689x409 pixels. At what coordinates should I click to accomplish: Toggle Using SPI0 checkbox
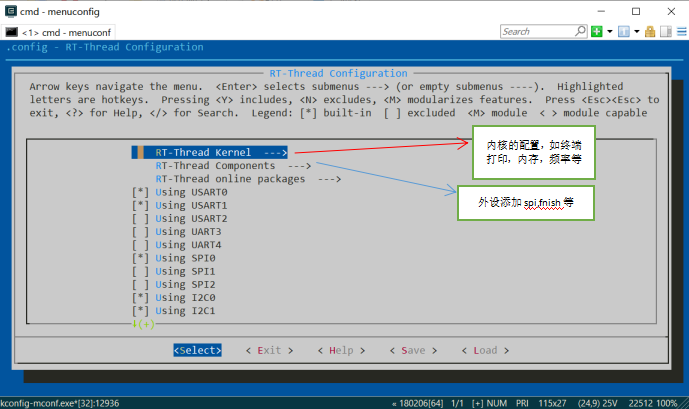point(140,258)
